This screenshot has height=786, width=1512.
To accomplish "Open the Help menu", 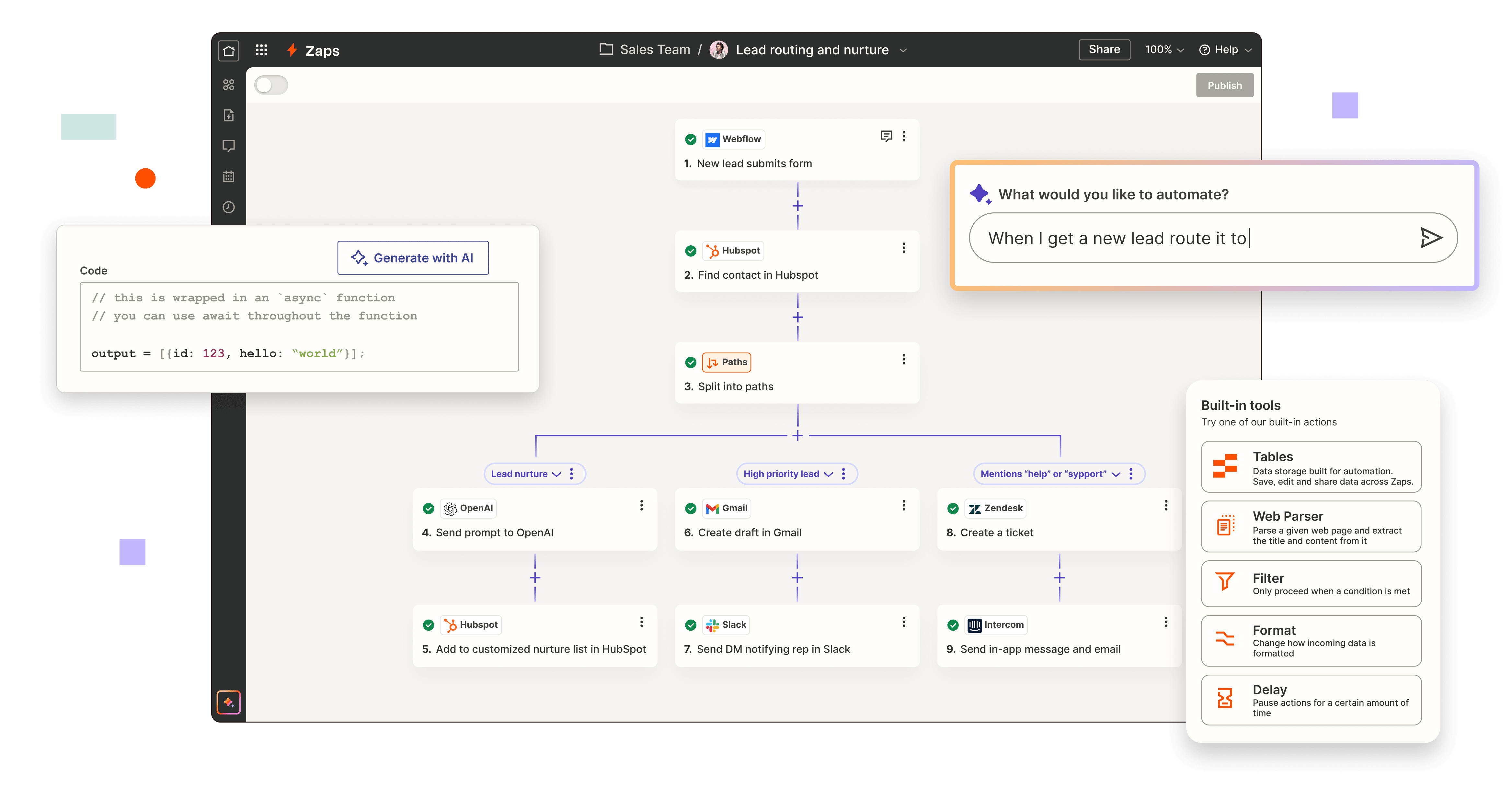I will (x=1226, y=50).
